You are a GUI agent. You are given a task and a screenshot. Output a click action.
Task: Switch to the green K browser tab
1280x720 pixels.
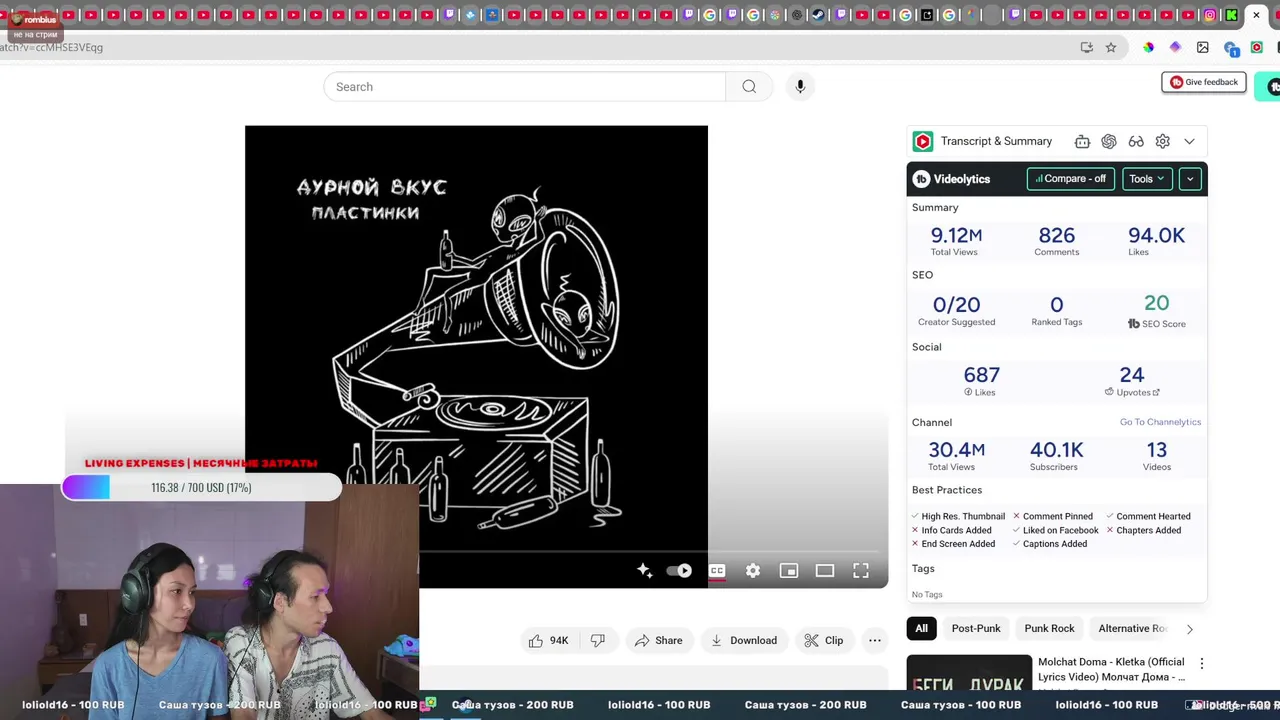pos(1232,15)
